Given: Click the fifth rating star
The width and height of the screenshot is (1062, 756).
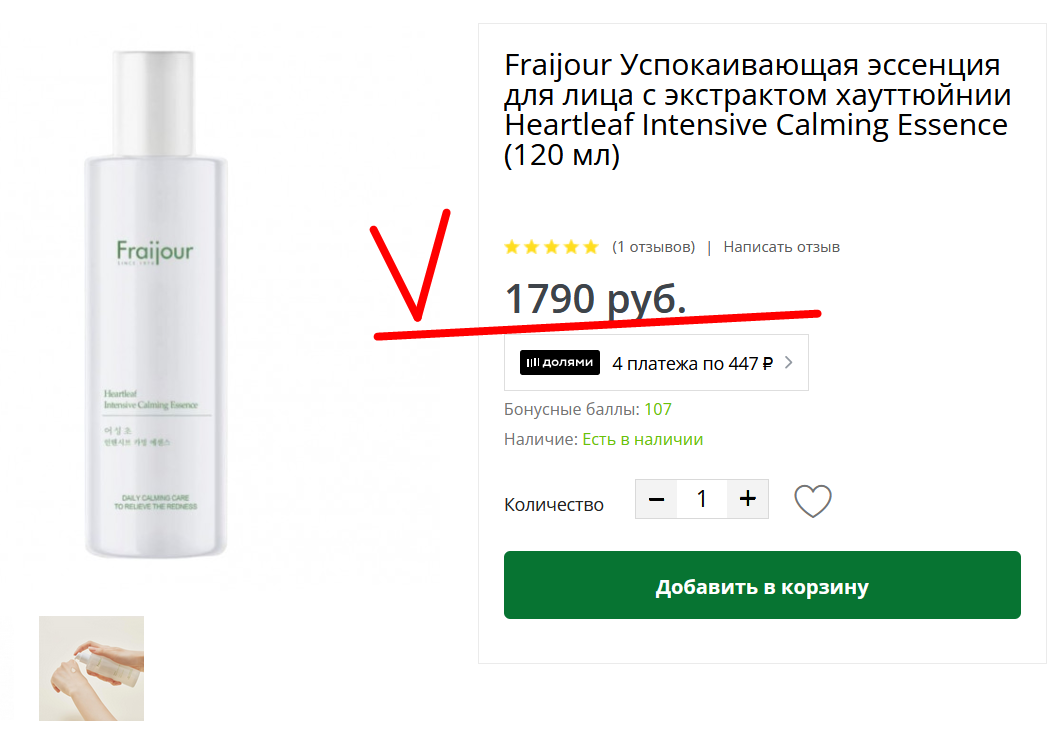Looking at the screenshot, I should click(x=591, y=247).
